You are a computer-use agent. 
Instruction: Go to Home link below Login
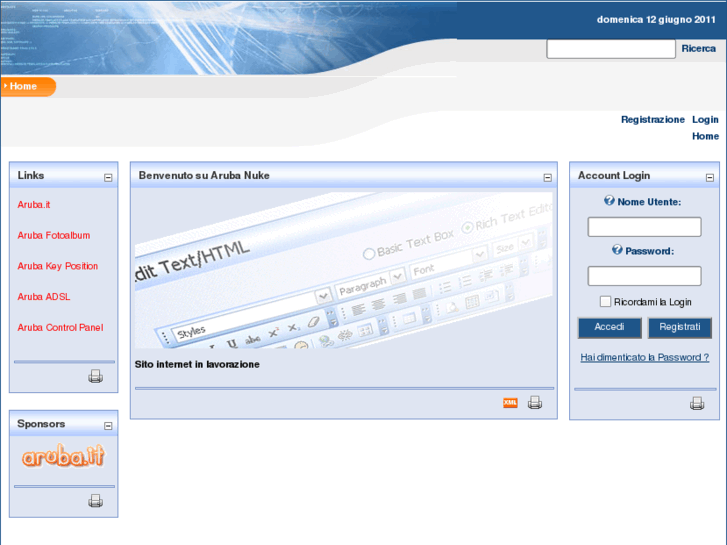point(705,136)
